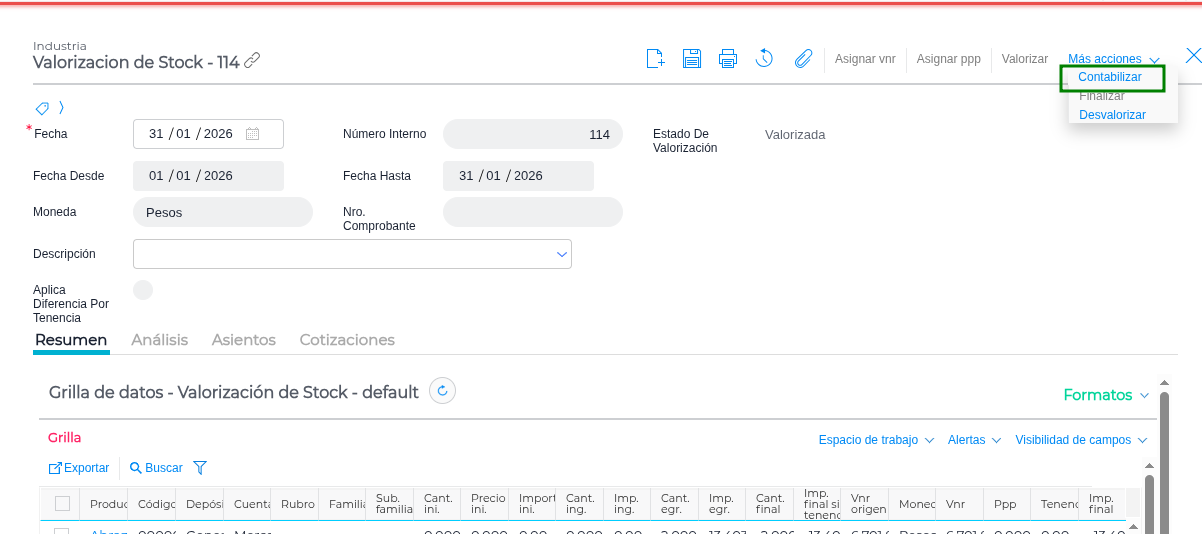Click the new document icon
The image size is (1202, 534).
pyautogui.click(x=655, y=59)
